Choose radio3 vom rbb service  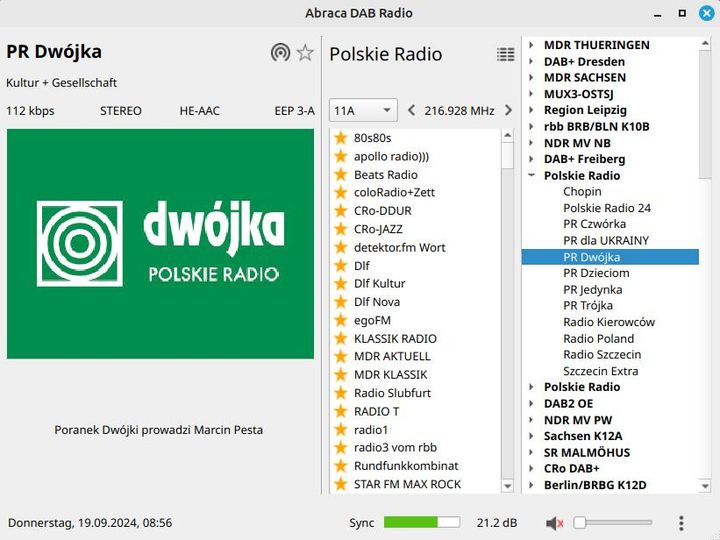395,448
